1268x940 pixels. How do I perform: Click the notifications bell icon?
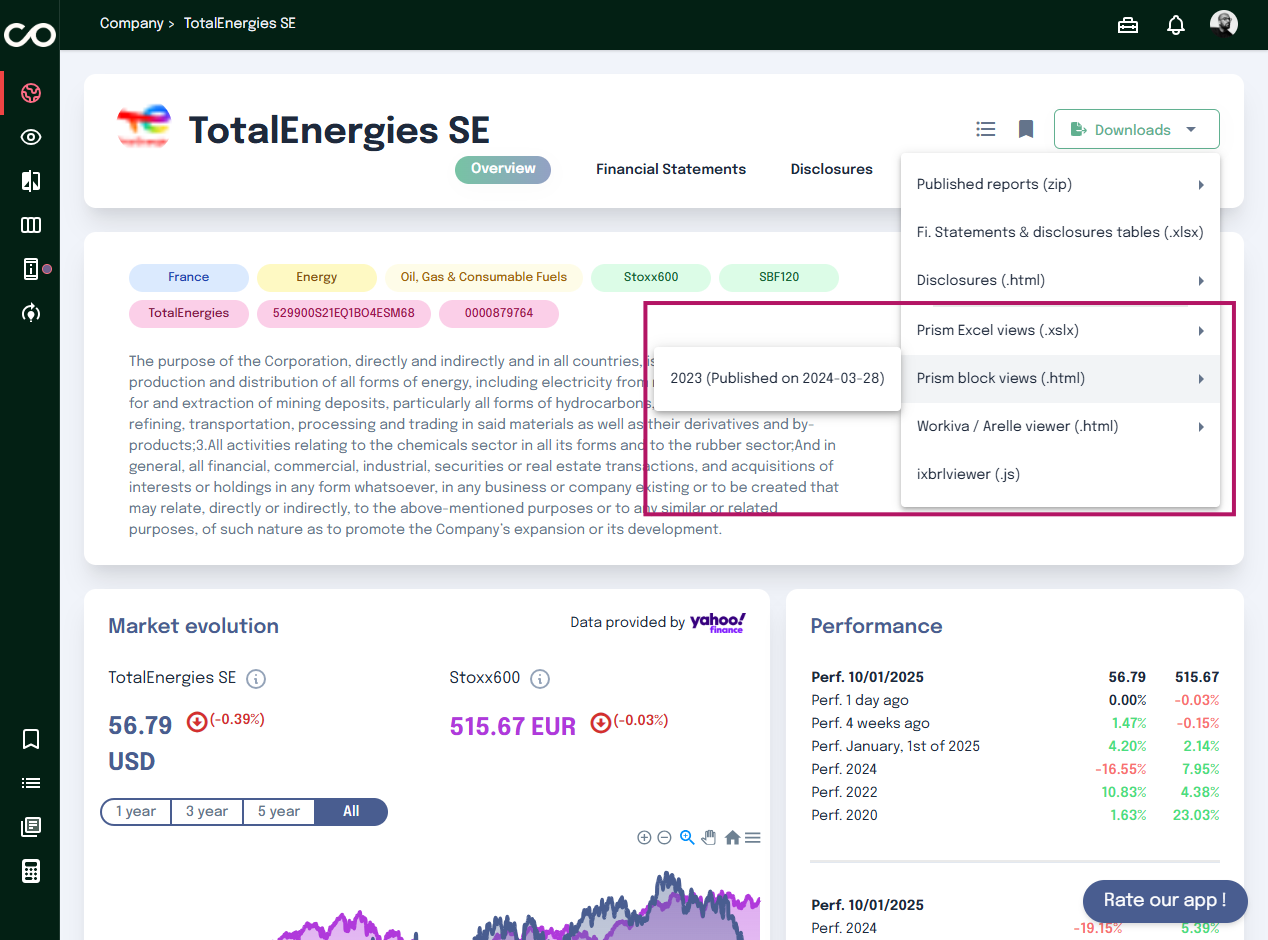point(1176,25)
